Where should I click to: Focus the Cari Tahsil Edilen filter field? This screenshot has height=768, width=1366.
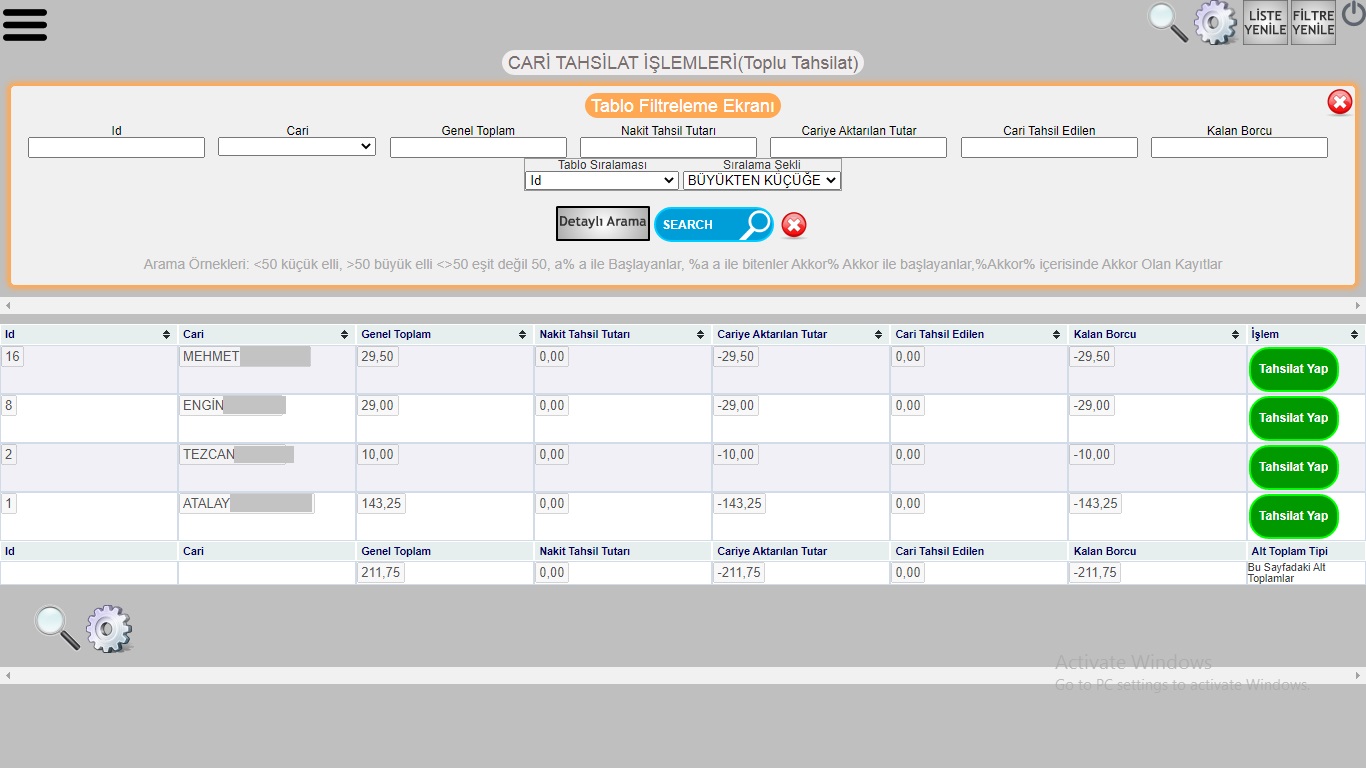coord(1049,147)
